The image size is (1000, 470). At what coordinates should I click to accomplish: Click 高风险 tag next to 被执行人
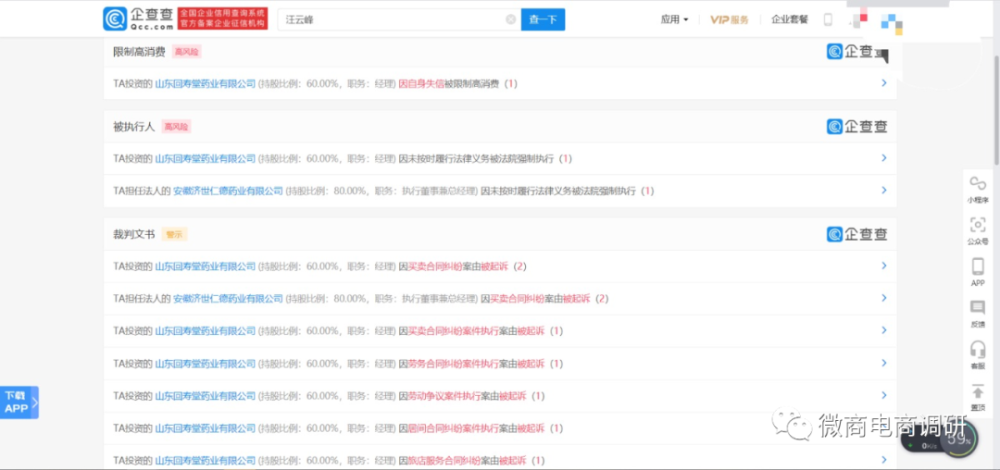[176, 127]
